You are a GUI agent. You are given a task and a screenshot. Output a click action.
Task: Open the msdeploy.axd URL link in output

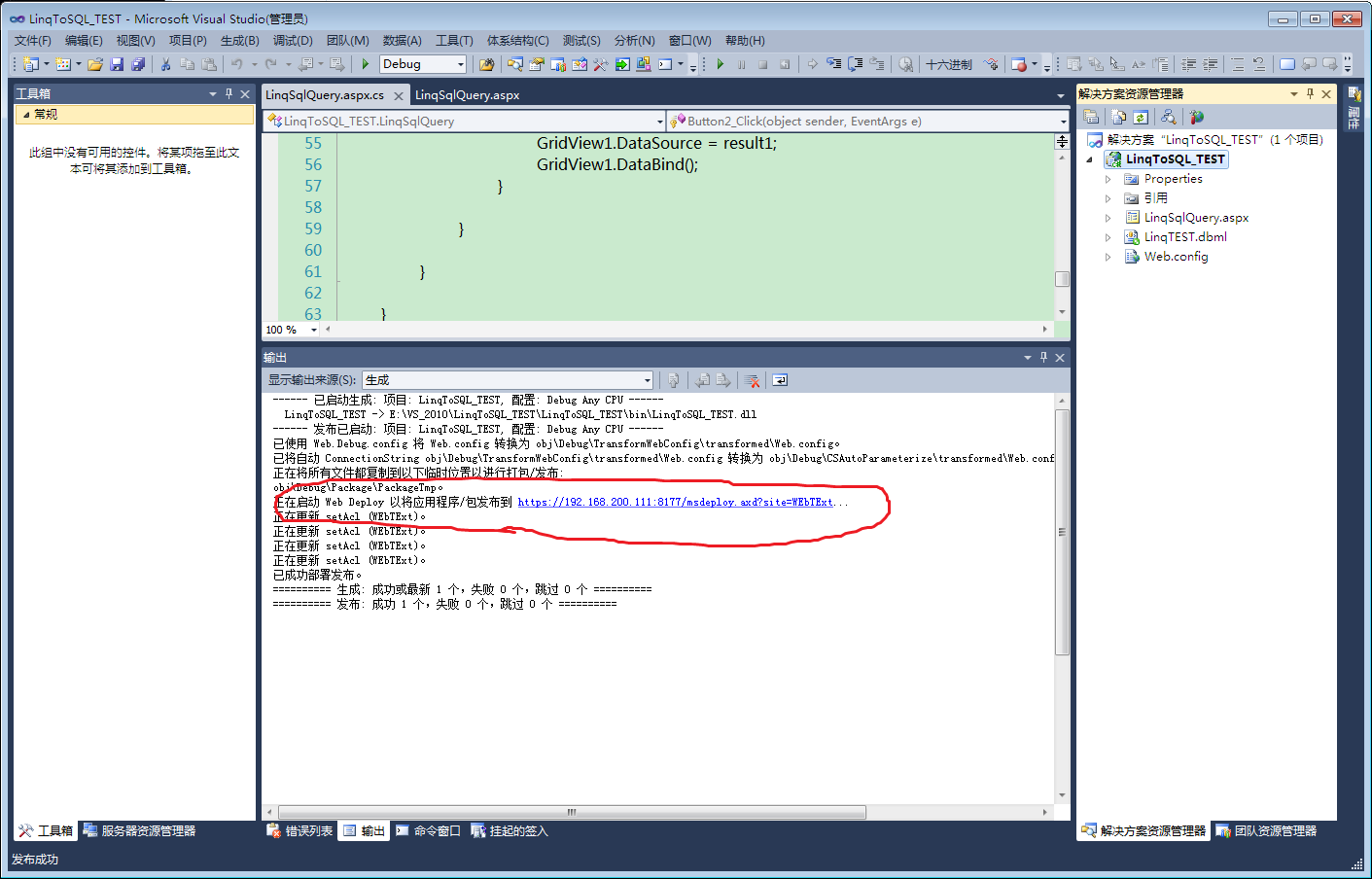[x=676, y=503]
